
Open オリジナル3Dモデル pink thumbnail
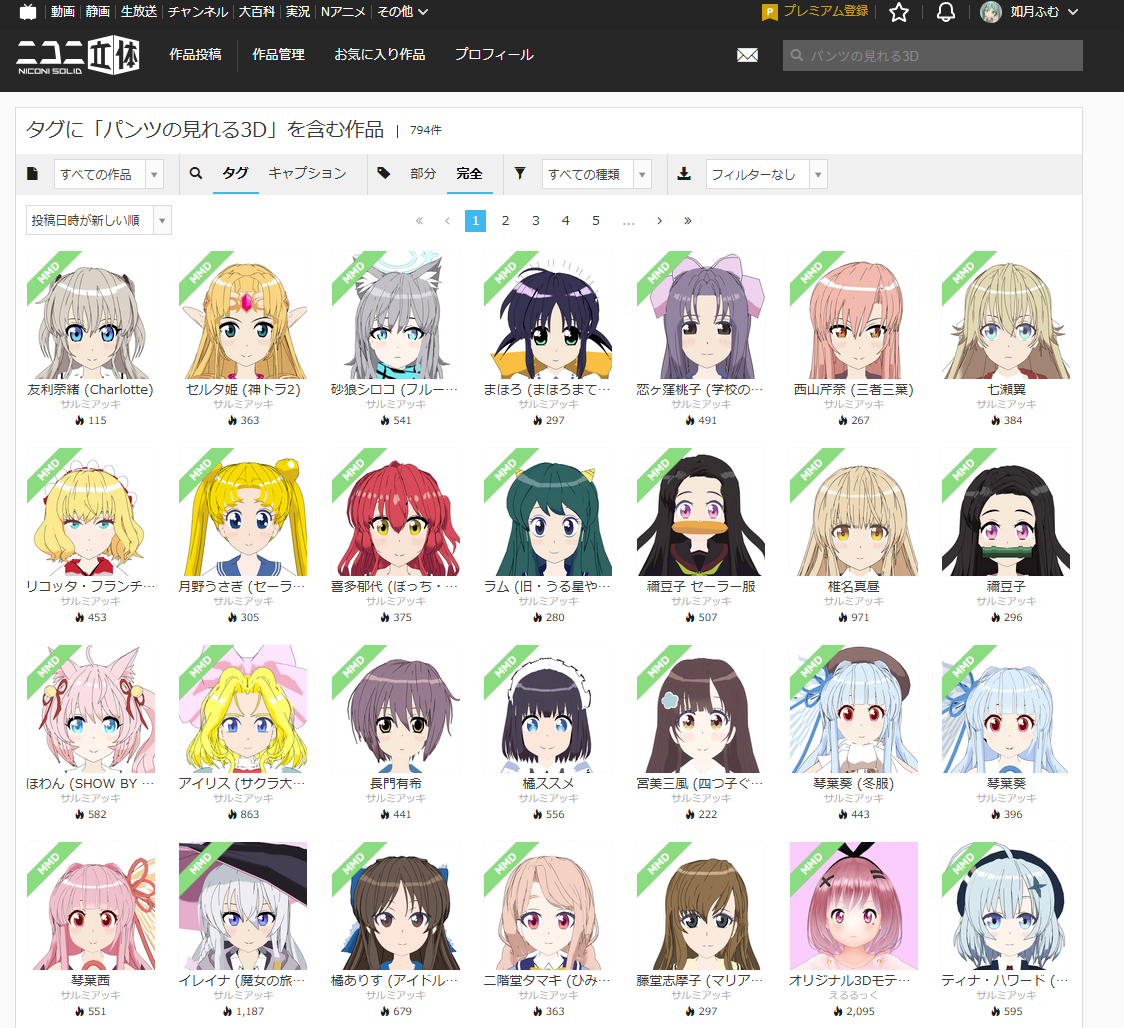854,906
